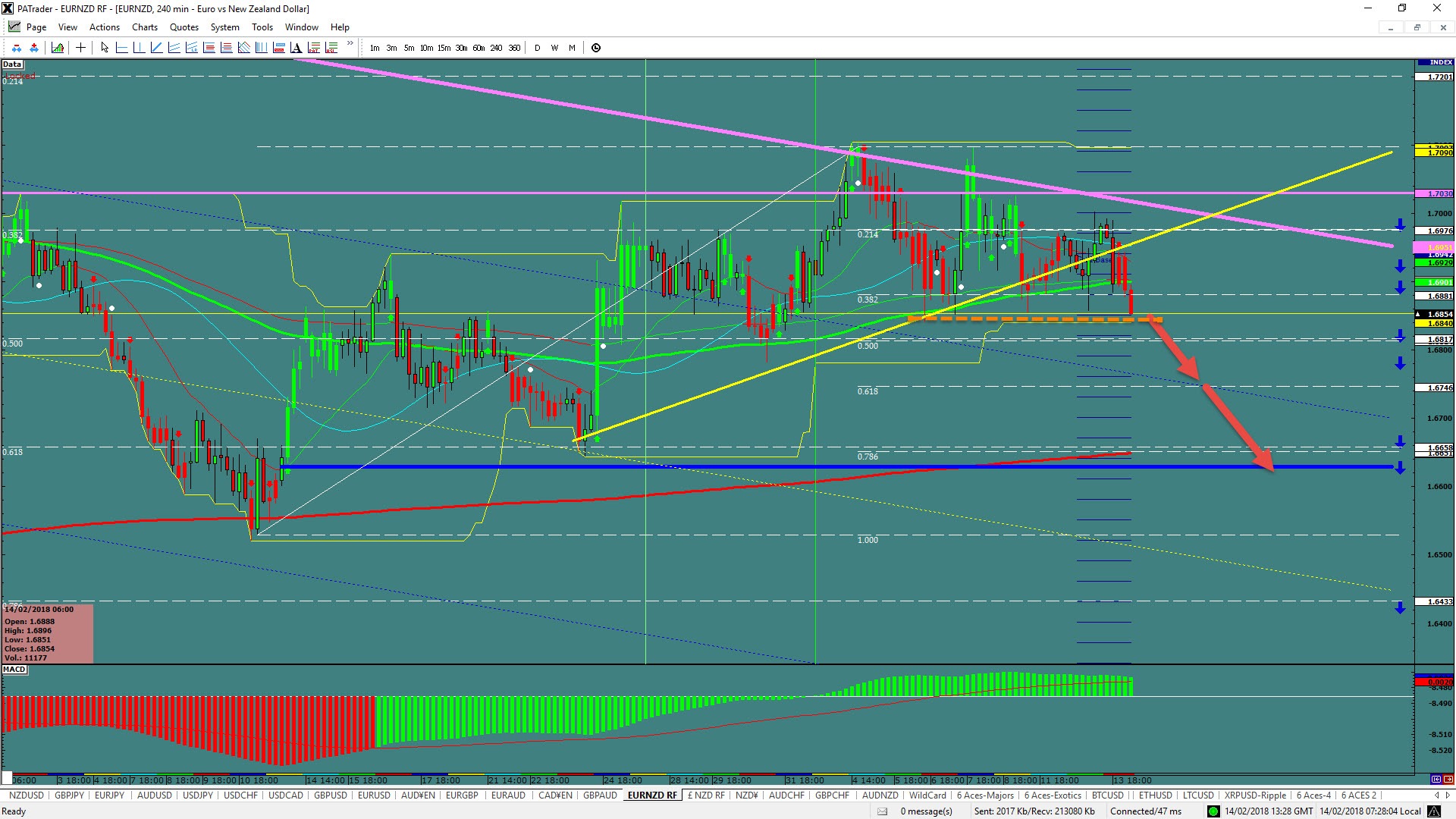1456x819 pixels.
Task: Open the View menu
Action: pyautogui.click(x=67, y=27)
